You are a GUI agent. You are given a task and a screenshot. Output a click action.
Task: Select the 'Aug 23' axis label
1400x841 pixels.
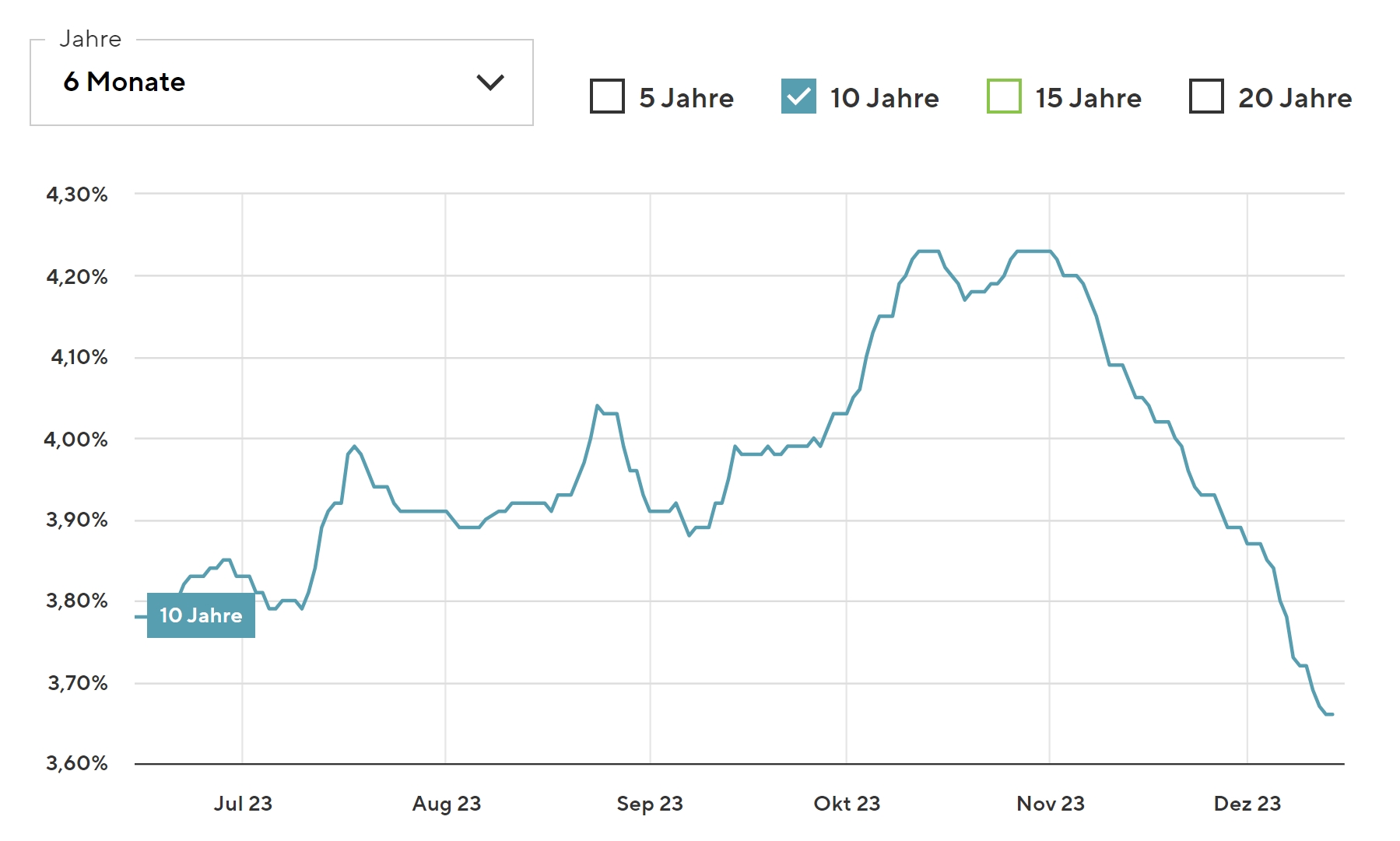pos(447,804)
